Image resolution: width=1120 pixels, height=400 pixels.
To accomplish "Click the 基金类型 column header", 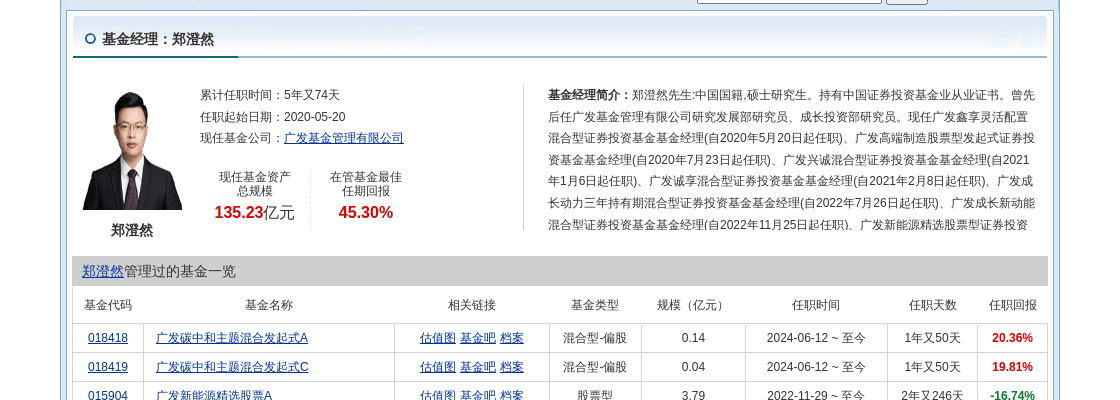I will pos(595,305).
